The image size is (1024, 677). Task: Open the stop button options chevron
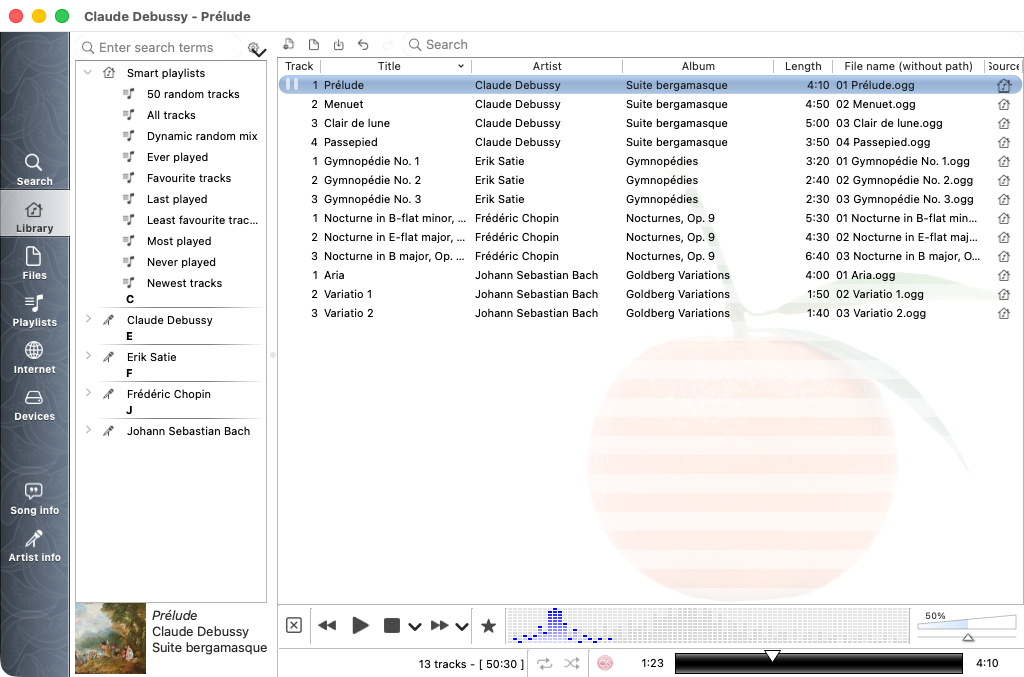coord(415,627)
